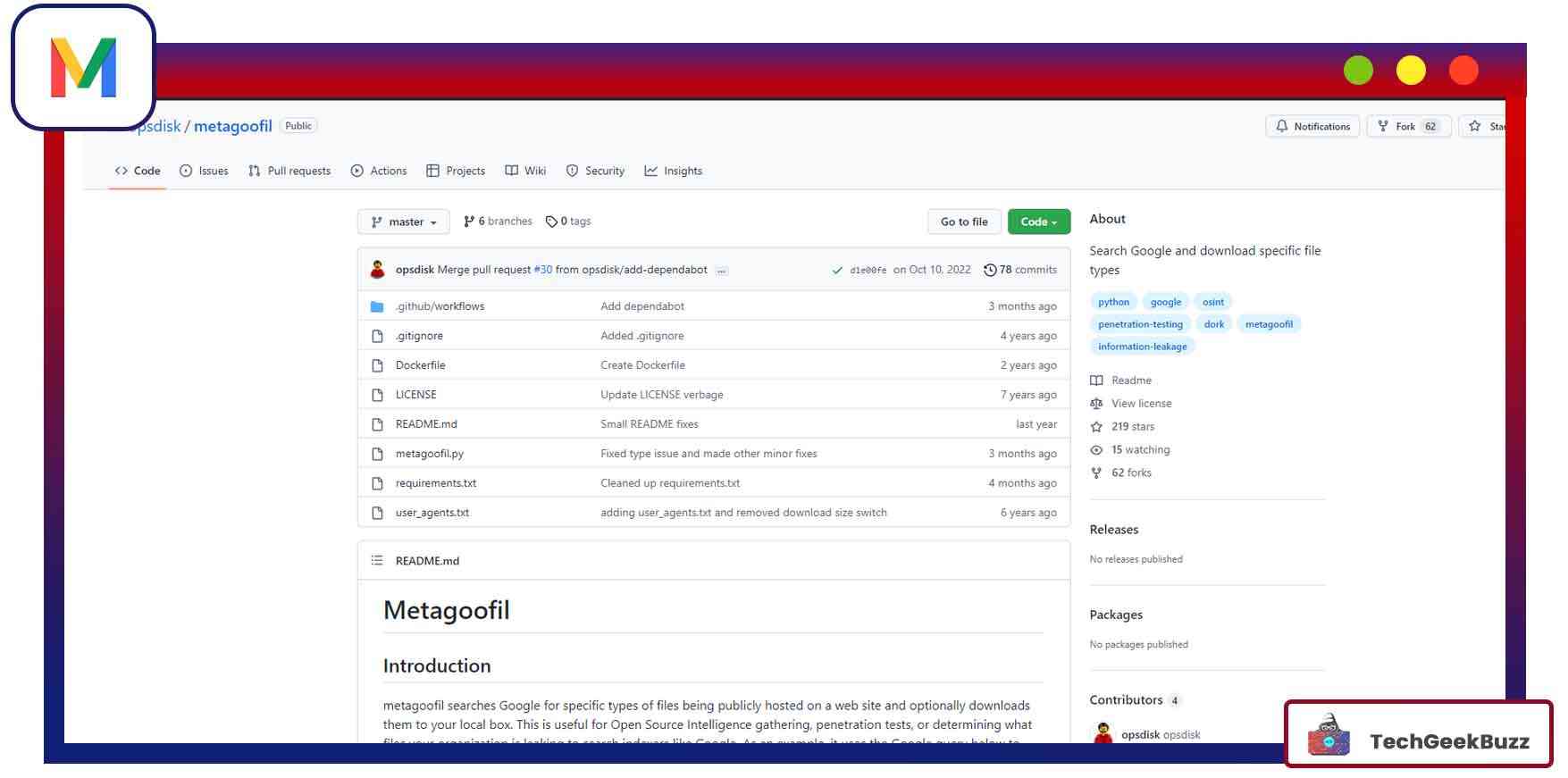
Task: Open commit history via 78 commits
Action: (x=1020, y=270)
